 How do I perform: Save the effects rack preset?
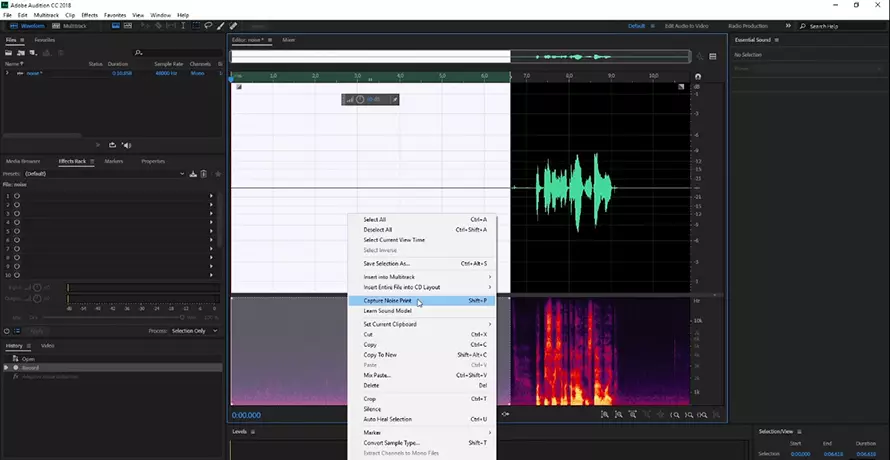(193, 174)
